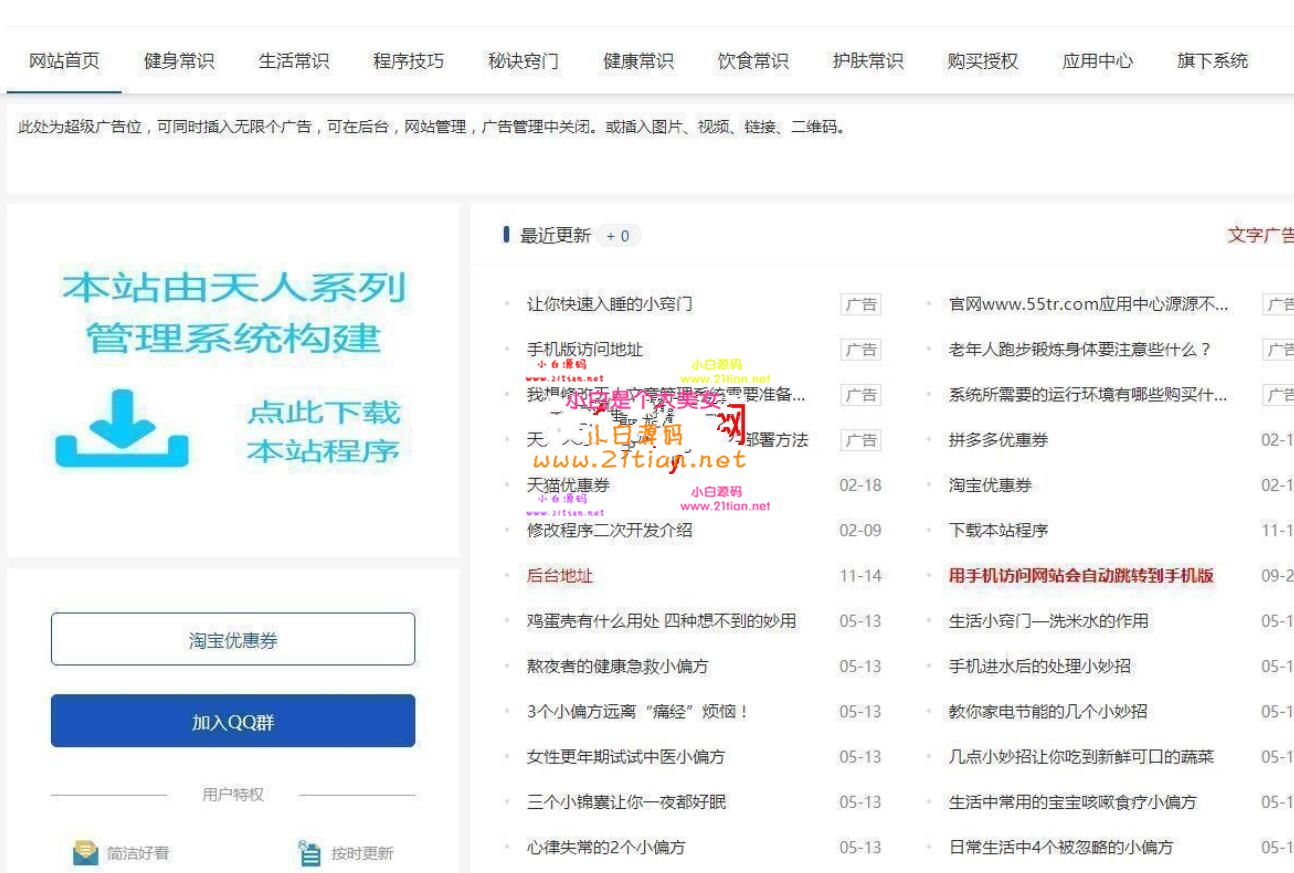Click the 简洁好看 envelope icon
The image size is (1294, 873).
pos(86,853)
